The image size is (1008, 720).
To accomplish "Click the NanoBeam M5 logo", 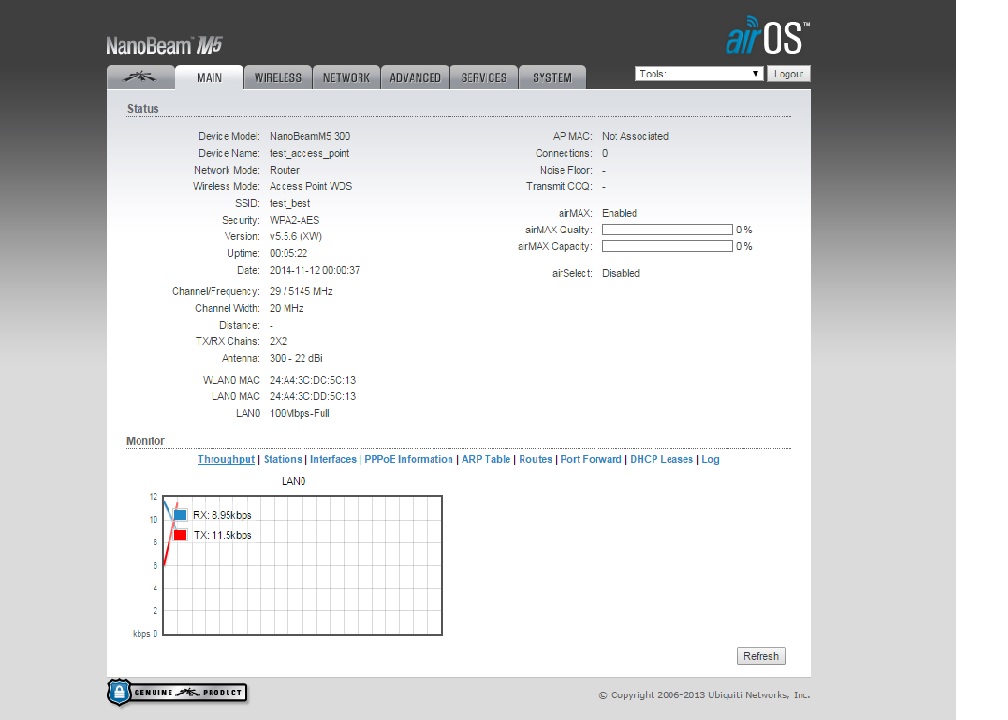I will [164, 46].
